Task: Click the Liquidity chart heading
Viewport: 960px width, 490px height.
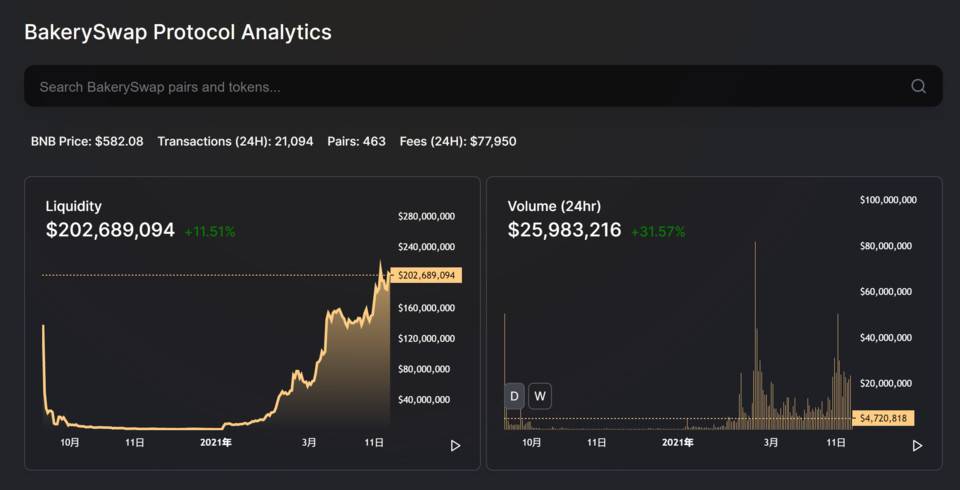Action: 73,206
